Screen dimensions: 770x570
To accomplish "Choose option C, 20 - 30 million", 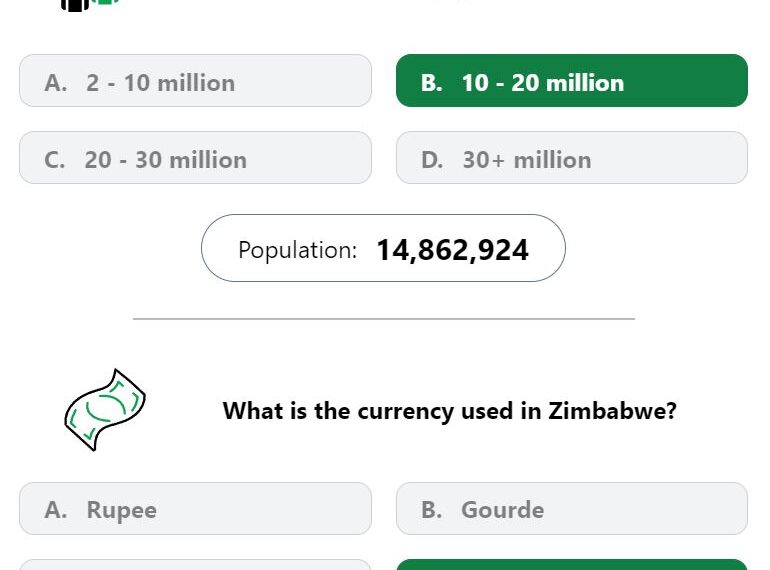I will click(x=195, y=158).
